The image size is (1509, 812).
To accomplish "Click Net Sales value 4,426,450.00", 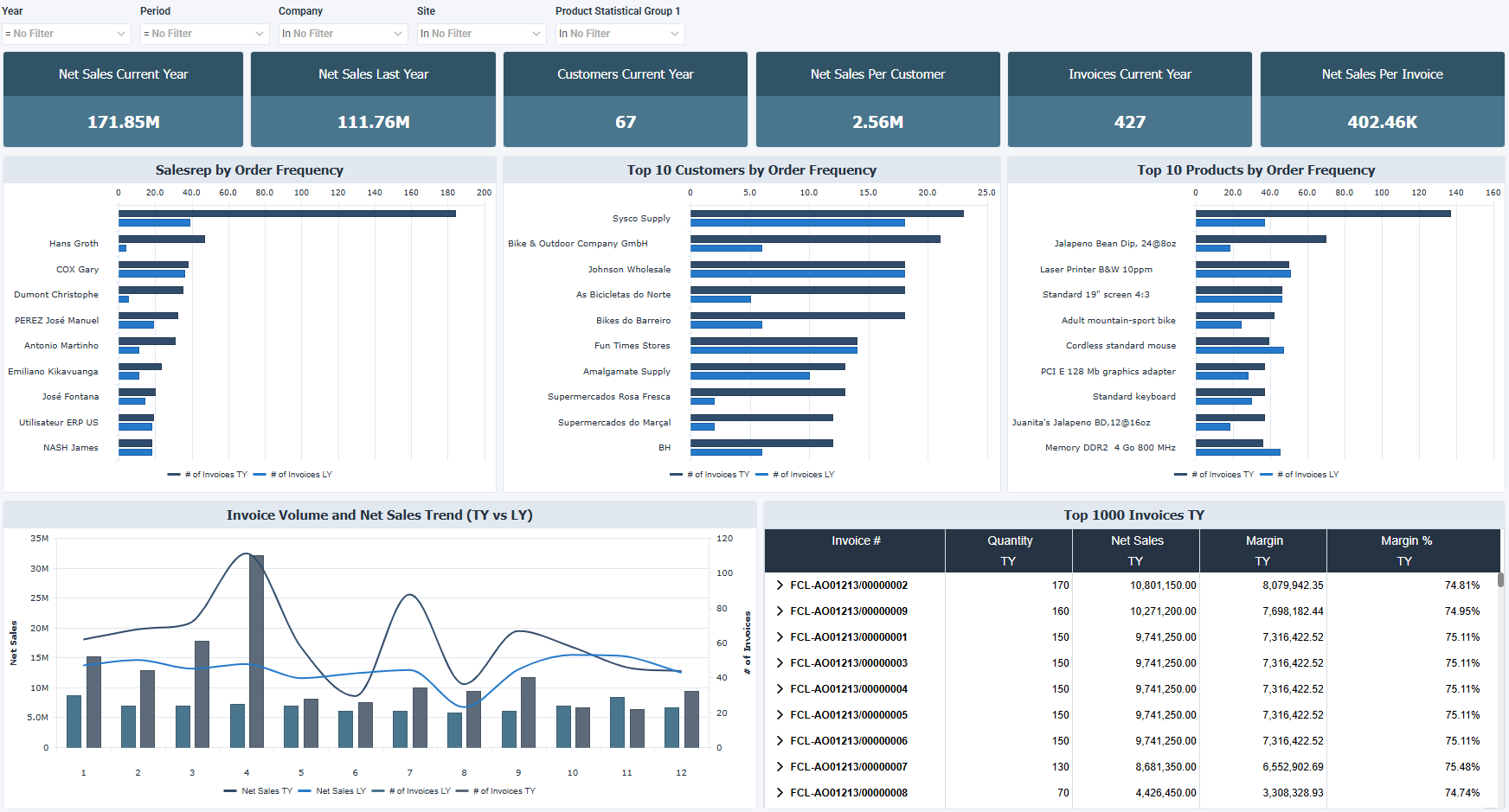I will click(x=1165, y=793).
